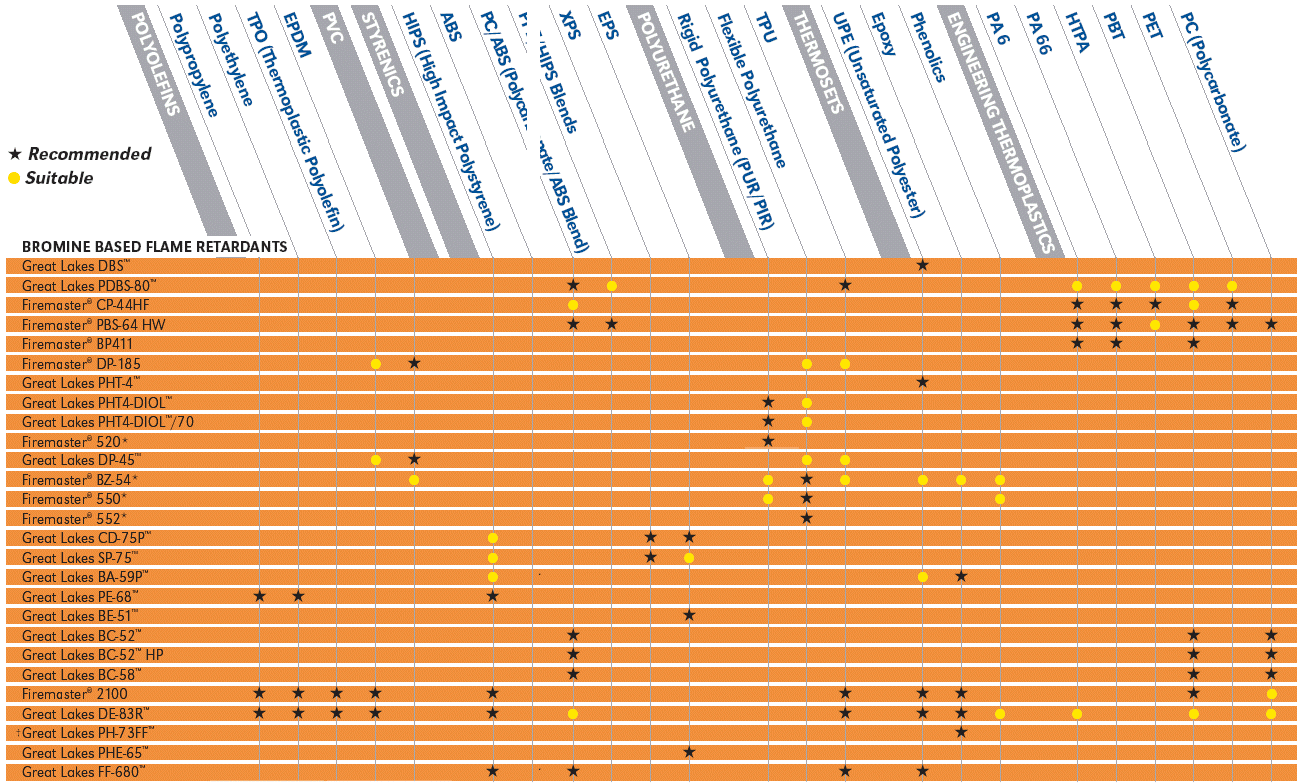The height and width of the screenshot is (784, 1304).
Task: Select the Firemaster 2100 row label
Action: point(75,694)
